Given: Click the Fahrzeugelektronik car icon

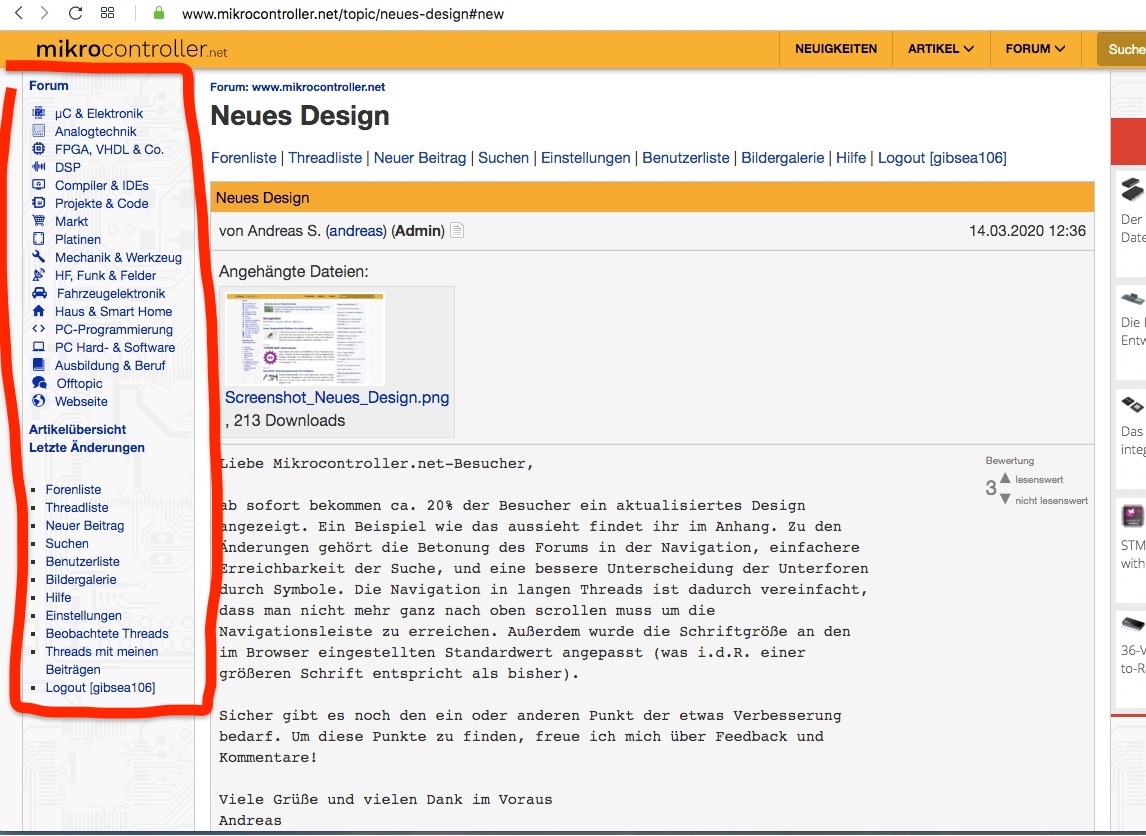Looking at the screenshot, I should pos(39,293).
